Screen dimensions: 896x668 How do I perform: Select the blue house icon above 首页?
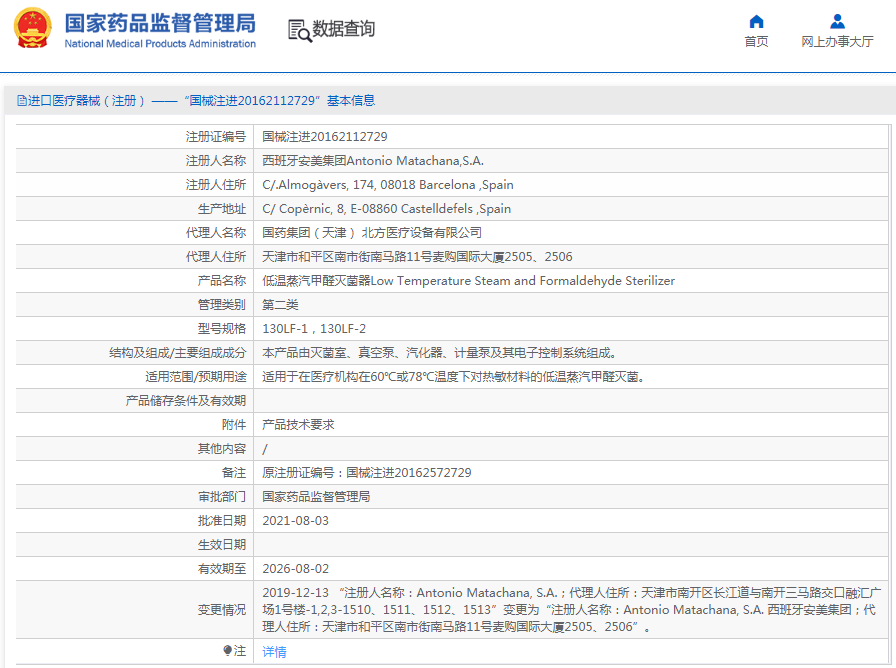(x=756, y=21)
